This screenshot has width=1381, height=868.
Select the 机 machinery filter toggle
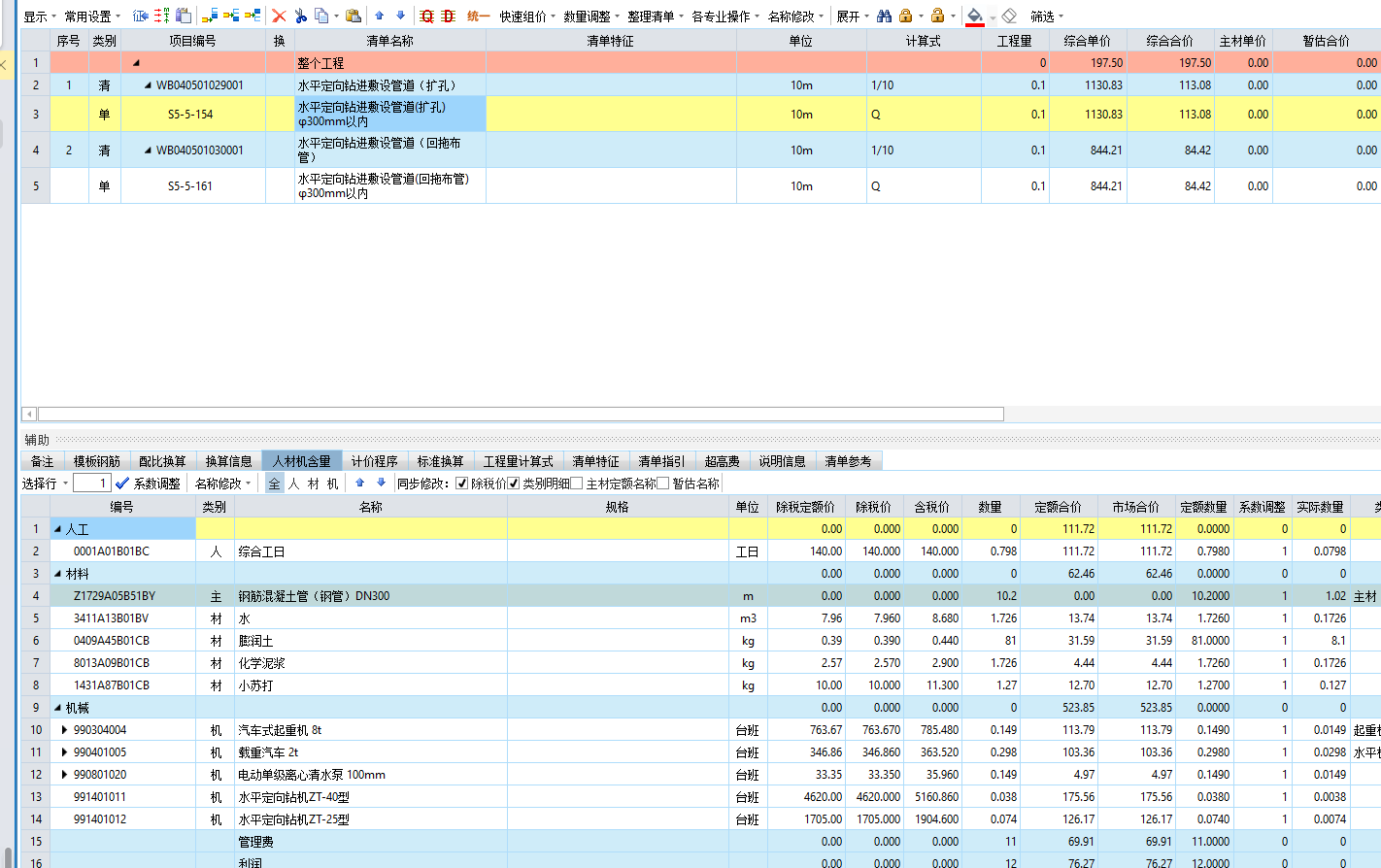click(332, 483)
